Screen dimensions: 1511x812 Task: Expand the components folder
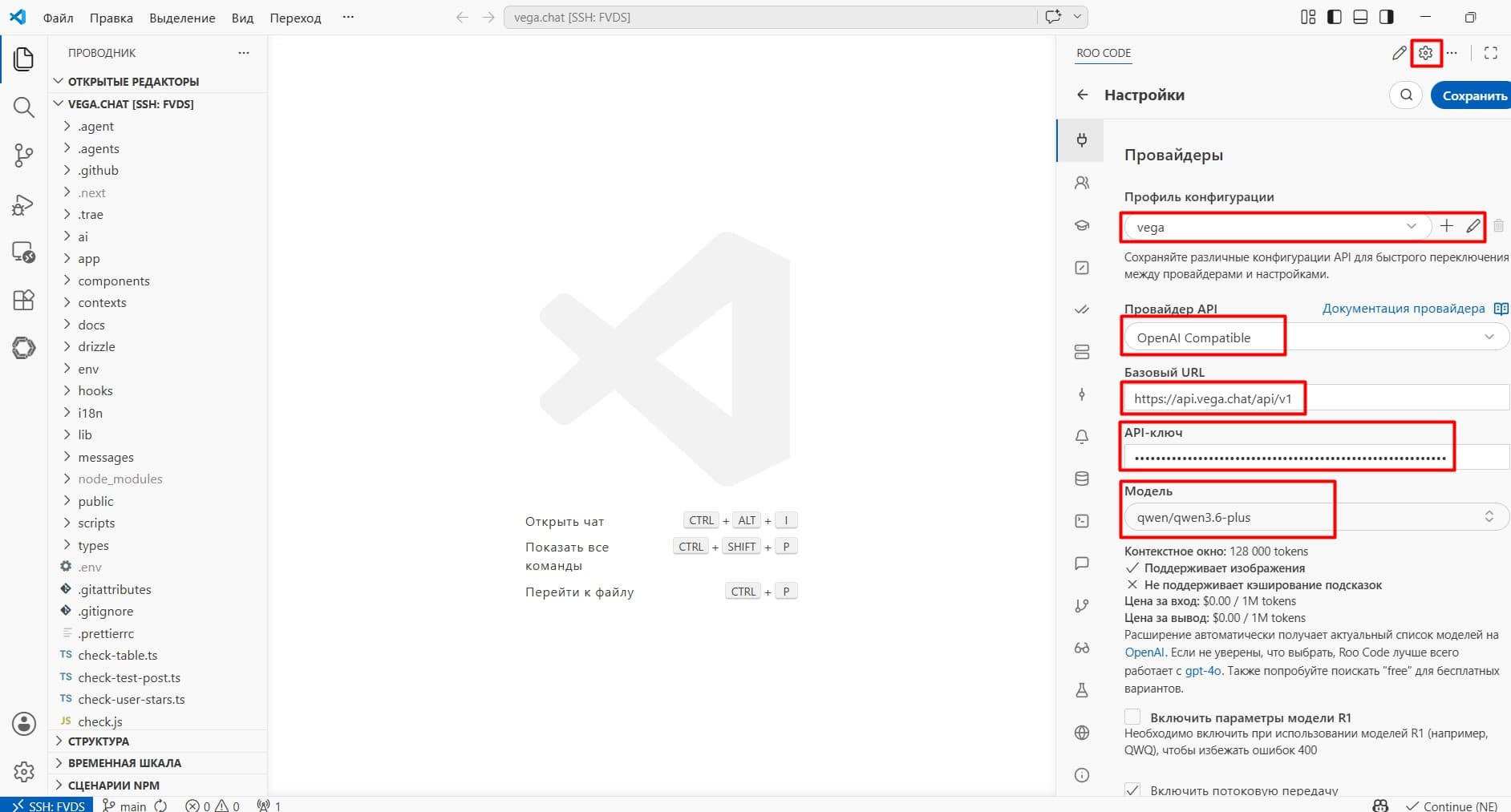coord(113,281)
